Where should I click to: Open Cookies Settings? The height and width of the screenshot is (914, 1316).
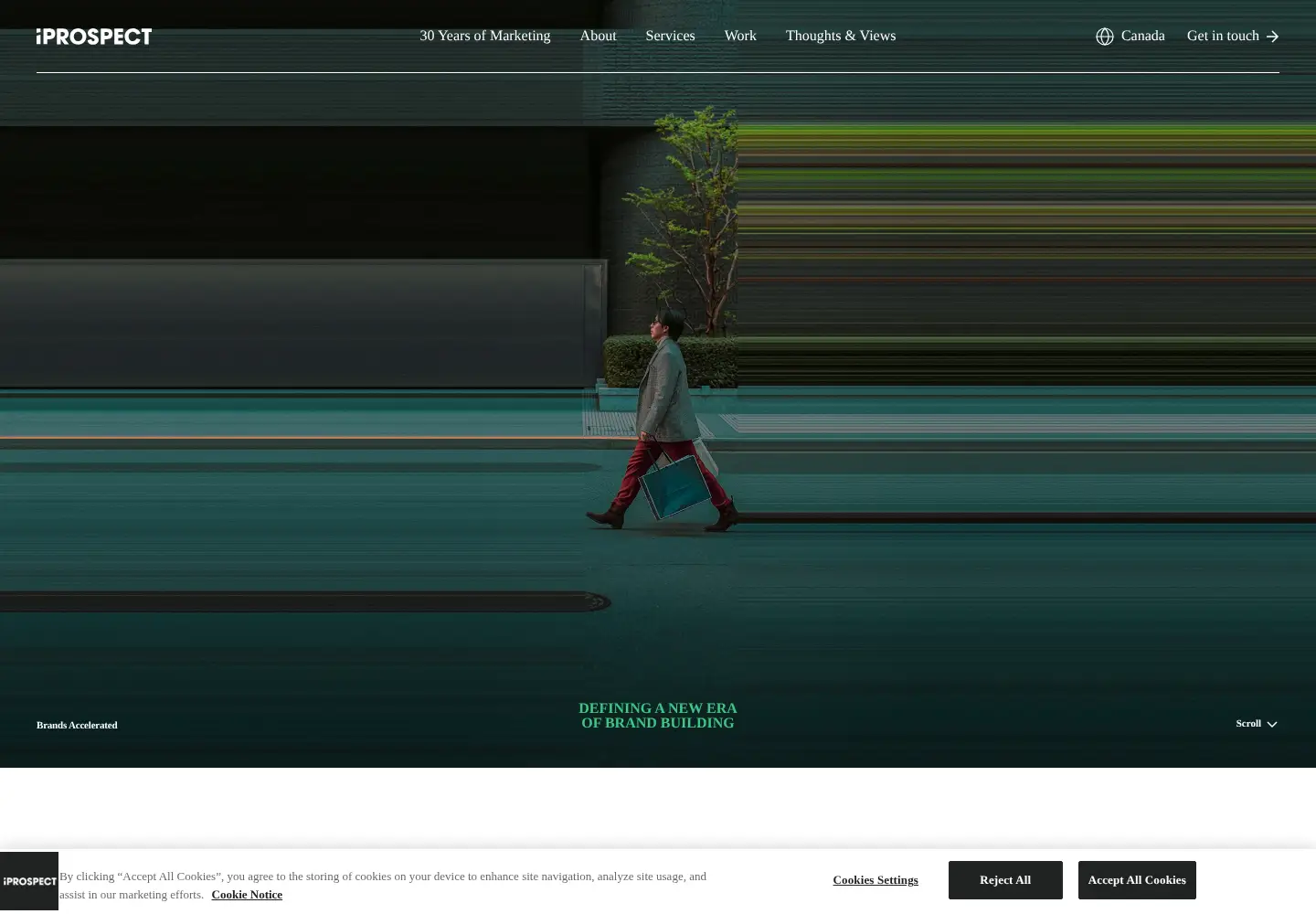876,880
